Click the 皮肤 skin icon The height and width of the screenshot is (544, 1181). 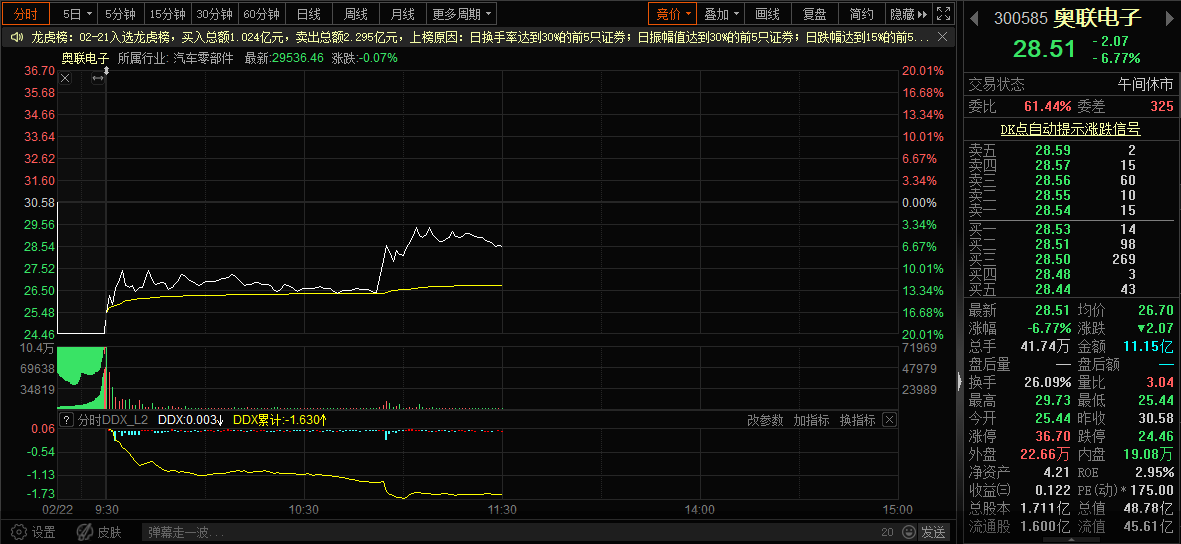click(87, 532)
